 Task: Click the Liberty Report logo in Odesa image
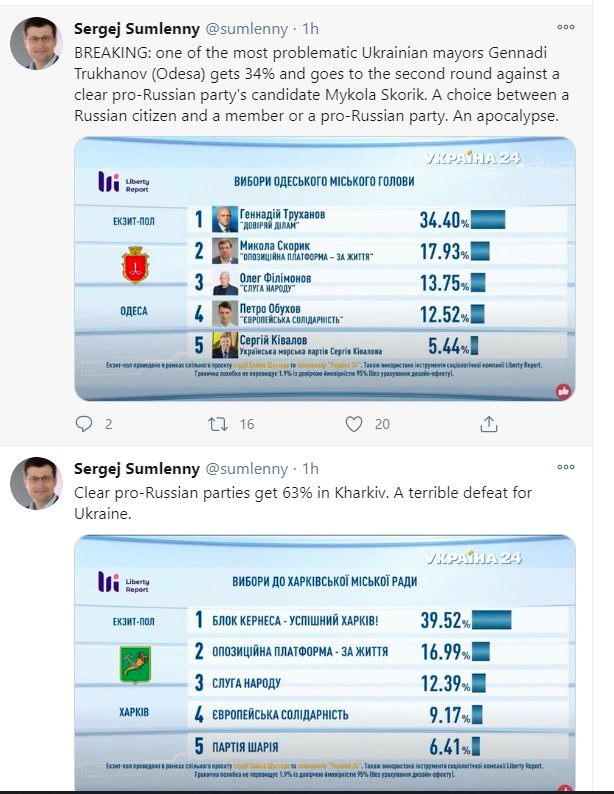[x=123, y=181]
